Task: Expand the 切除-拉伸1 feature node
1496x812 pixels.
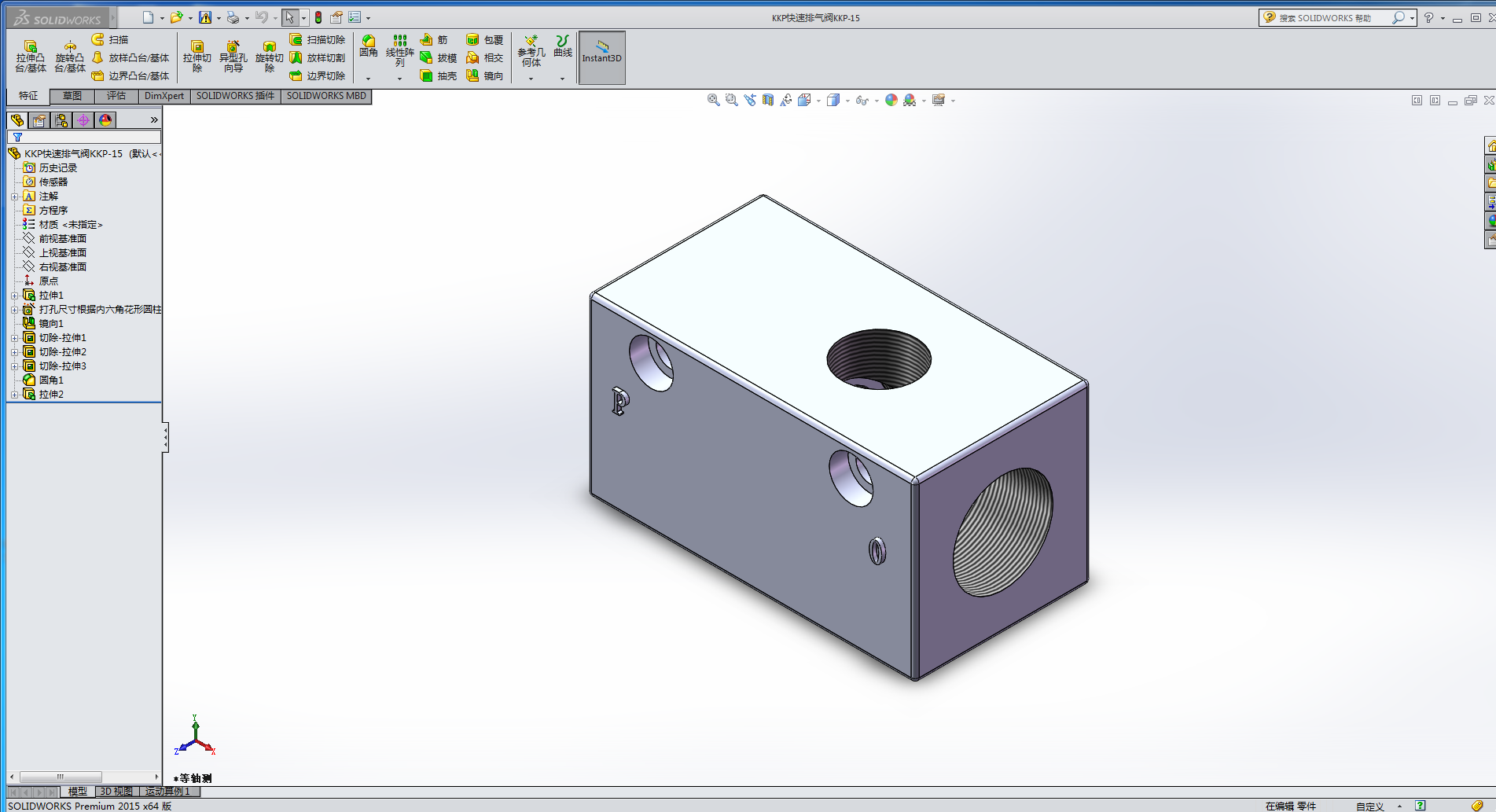Action: click(14, 338)
